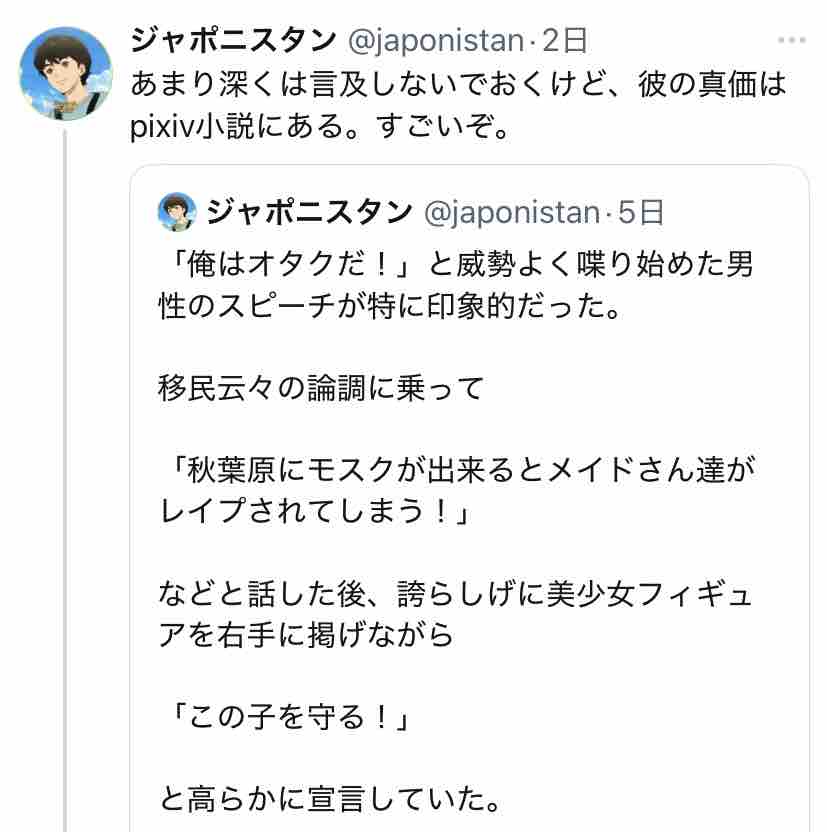The width and height of the screenshot is (827, 832).
Task: Click the quoted line 「この子を守る！」
Action: pos(286,717)
